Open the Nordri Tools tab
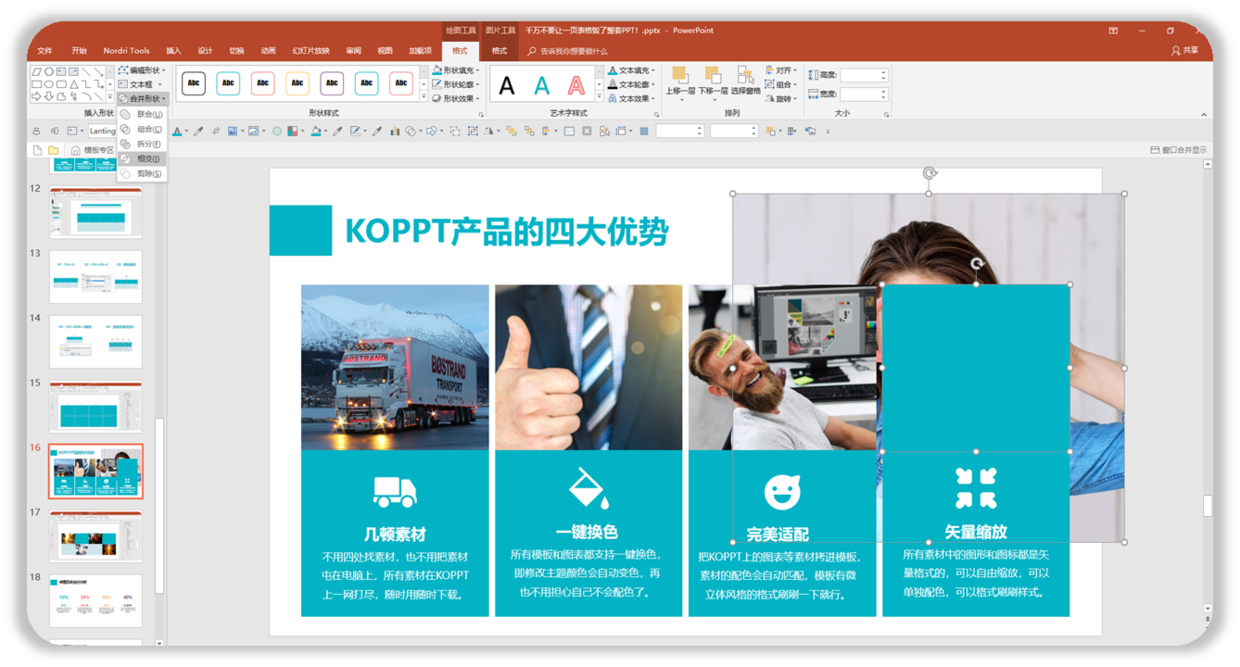Screen dimensions: 1240x667 coord(126,51)
